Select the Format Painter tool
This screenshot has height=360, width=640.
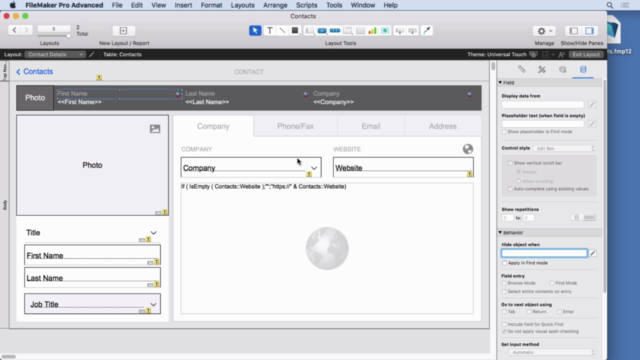point(427,31)
